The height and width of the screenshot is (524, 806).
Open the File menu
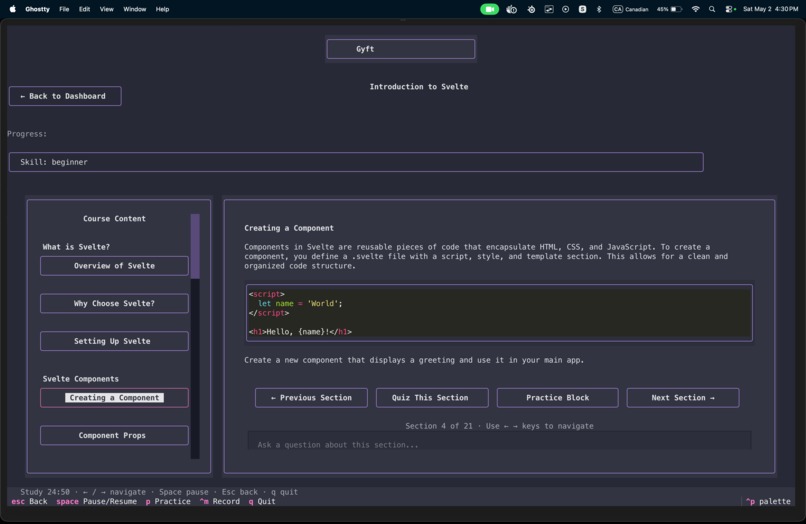(64, 9)
